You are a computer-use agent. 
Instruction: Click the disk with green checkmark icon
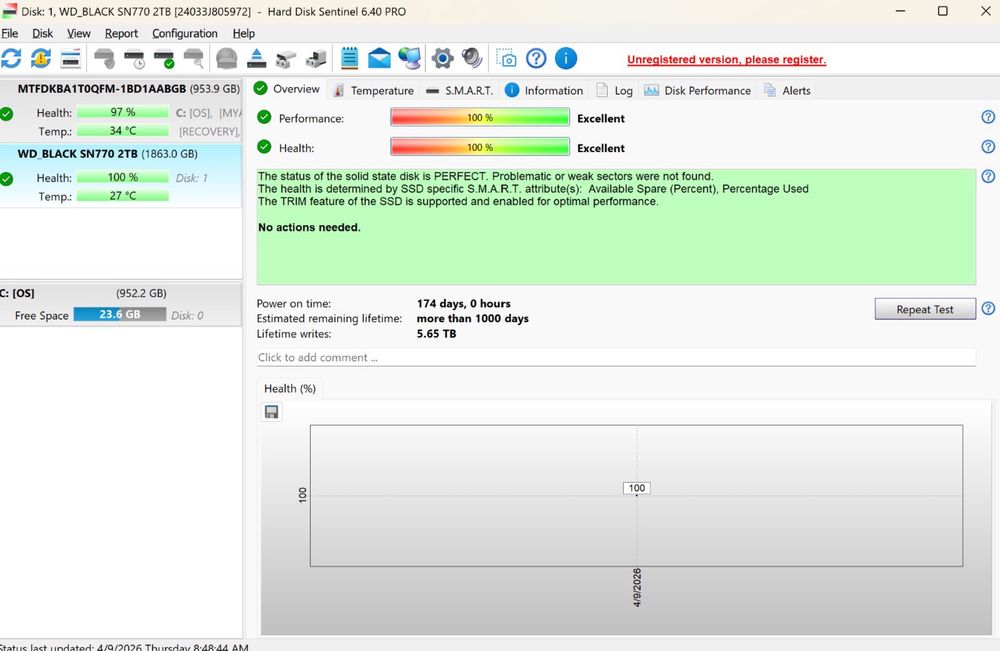[165, 59]
